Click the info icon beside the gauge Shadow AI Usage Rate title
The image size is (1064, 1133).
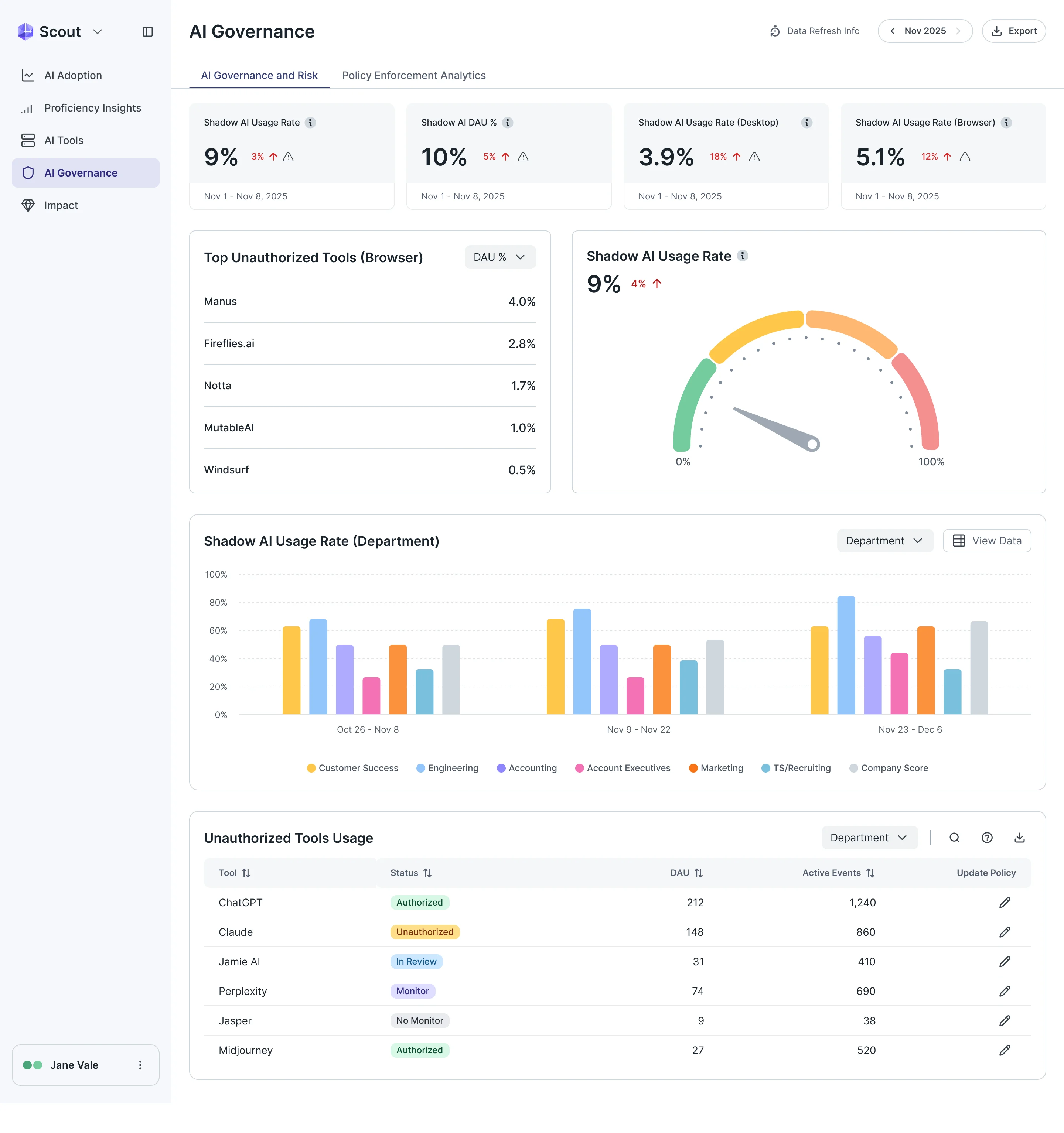[x=743, y=255]
